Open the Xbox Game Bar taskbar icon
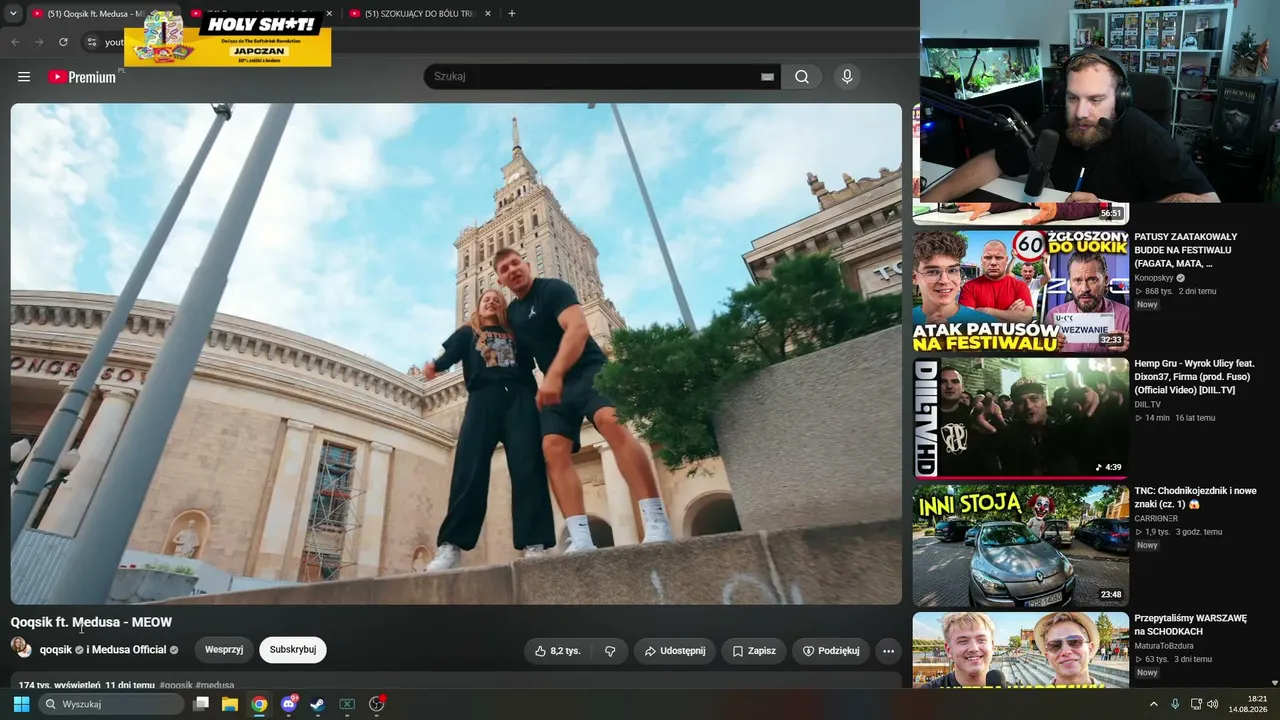Viewport: 1280px width, 720px height. click(347, 704)
